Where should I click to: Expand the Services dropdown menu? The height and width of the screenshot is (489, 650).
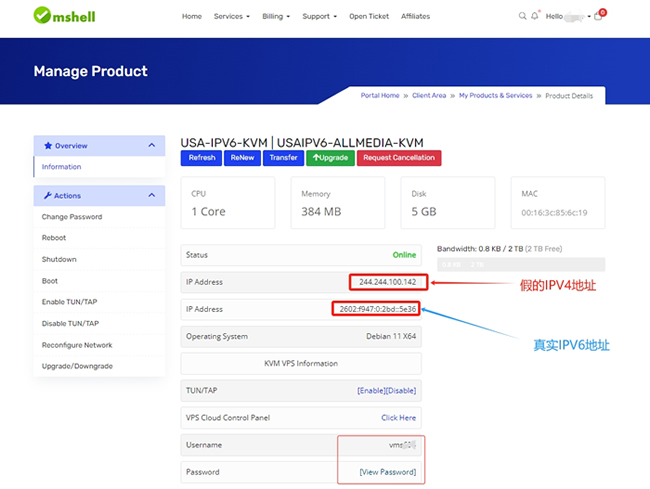[232, 16]
